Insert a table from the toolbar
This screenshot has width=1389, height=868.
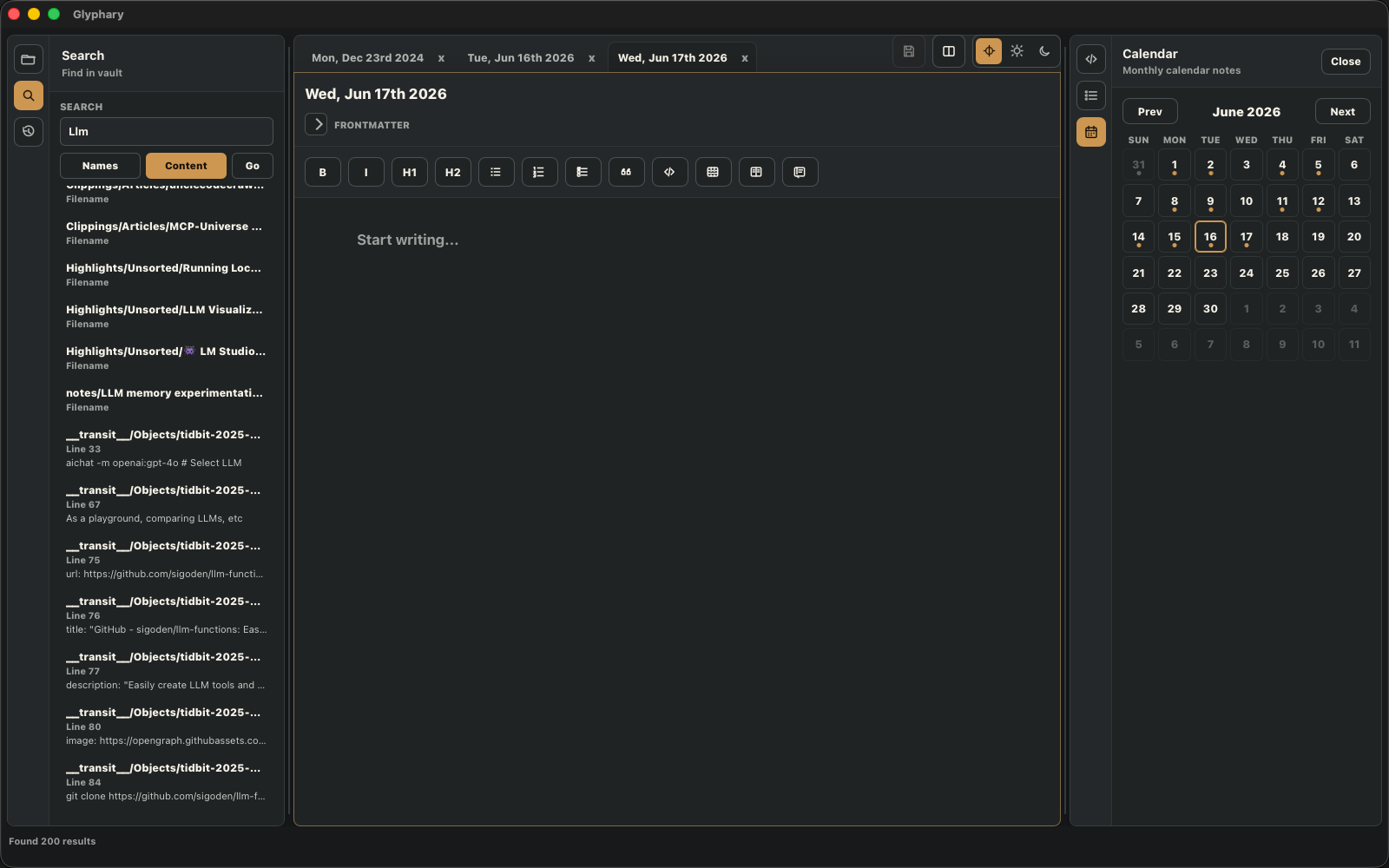(714, 172)
